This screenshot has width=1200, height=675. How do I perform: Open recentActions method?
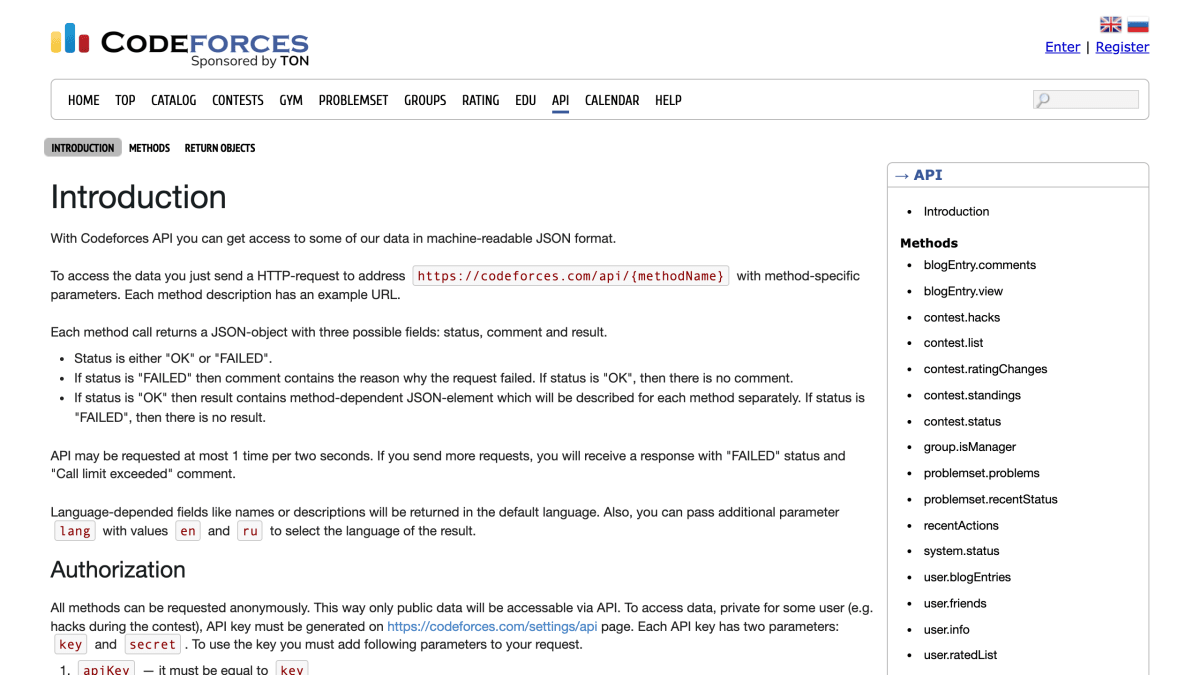click(x=961, y=525)
